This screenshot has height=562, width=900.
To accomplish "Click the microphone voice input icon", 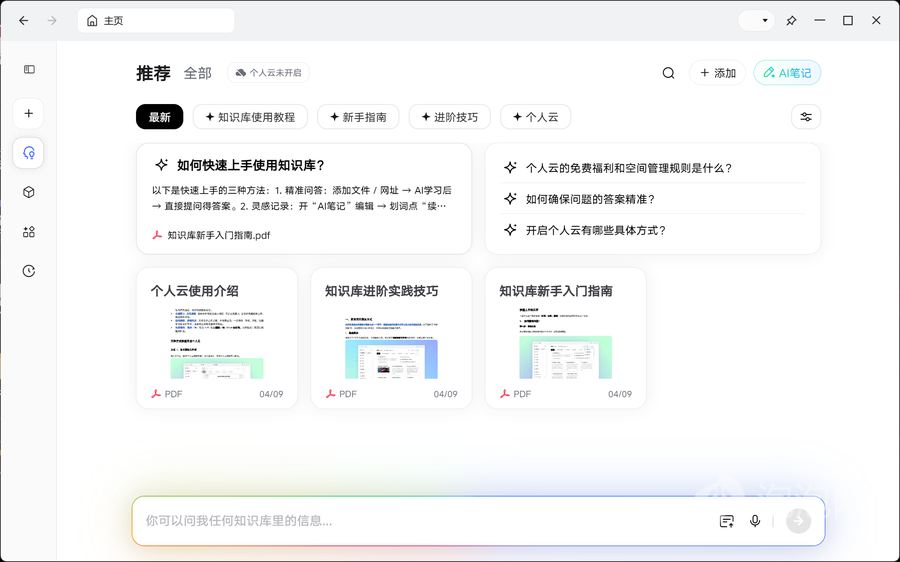I will [x=755, y=521].
